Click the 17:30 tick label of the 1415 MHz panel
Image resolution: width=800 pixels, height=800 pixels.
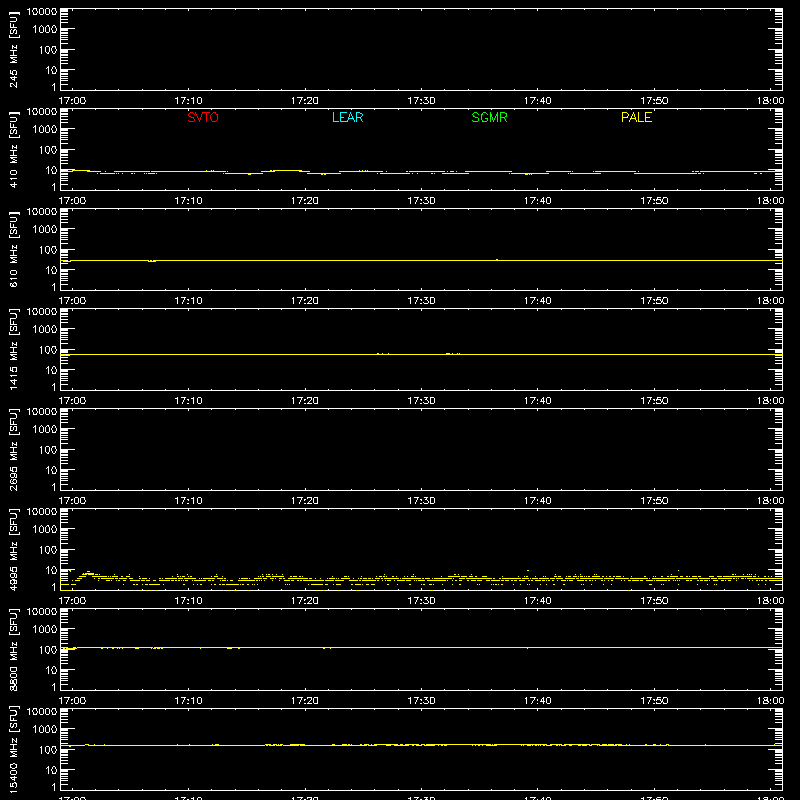click(421, 401)
